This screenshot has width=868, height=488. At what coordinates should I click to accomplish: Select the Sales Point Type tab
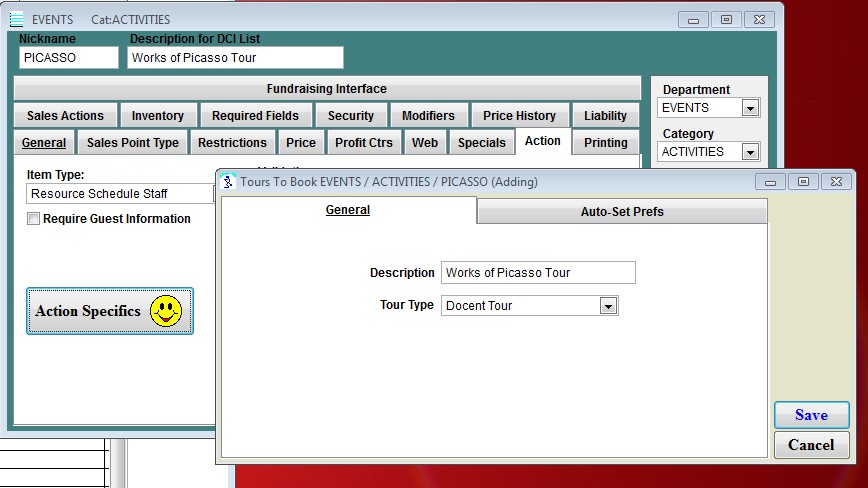pyautogui.click(x=133, y=143)
